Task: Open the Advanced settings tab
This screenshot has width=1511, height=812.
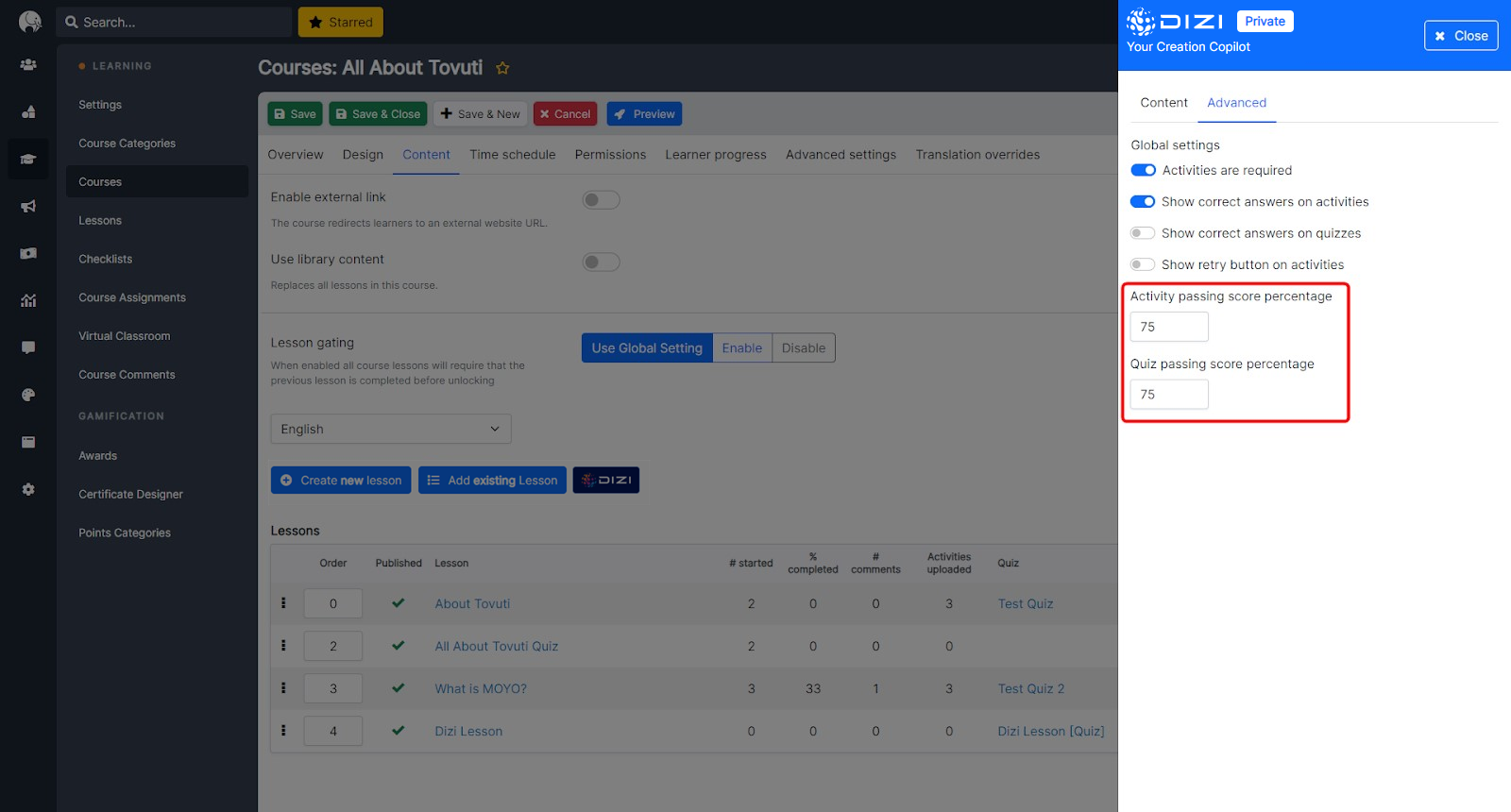Action: tap(840, 155)
